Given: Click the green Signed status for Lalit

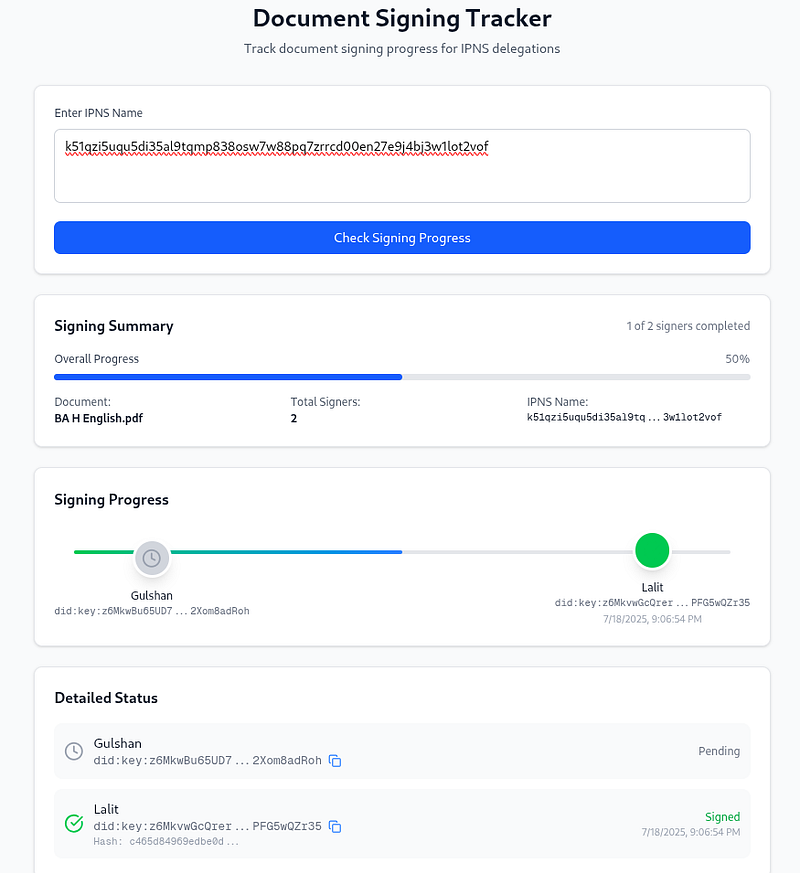Looking at the screenshot, I should (722, 817).
